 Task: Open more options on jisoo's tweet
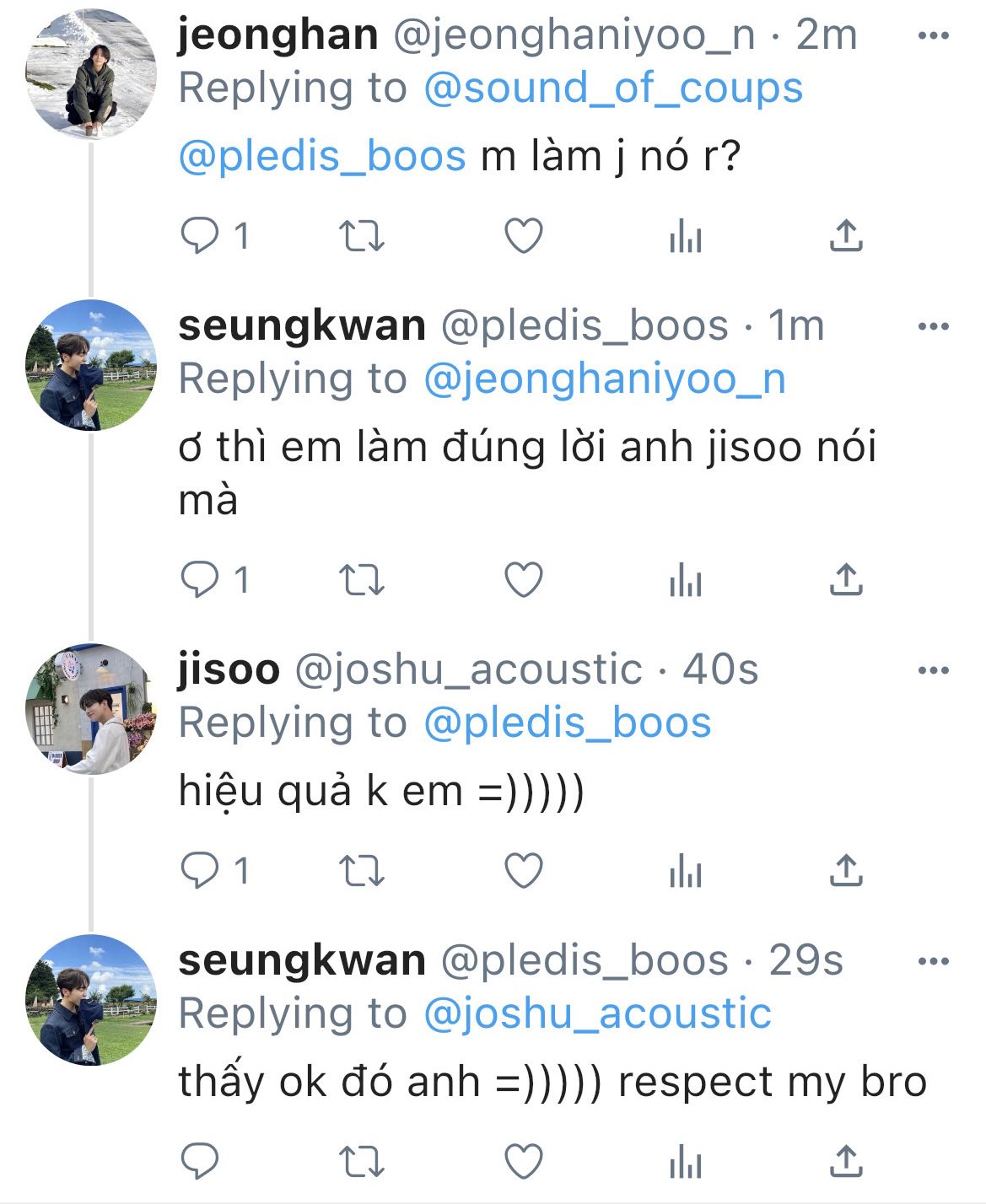point(933,671)
